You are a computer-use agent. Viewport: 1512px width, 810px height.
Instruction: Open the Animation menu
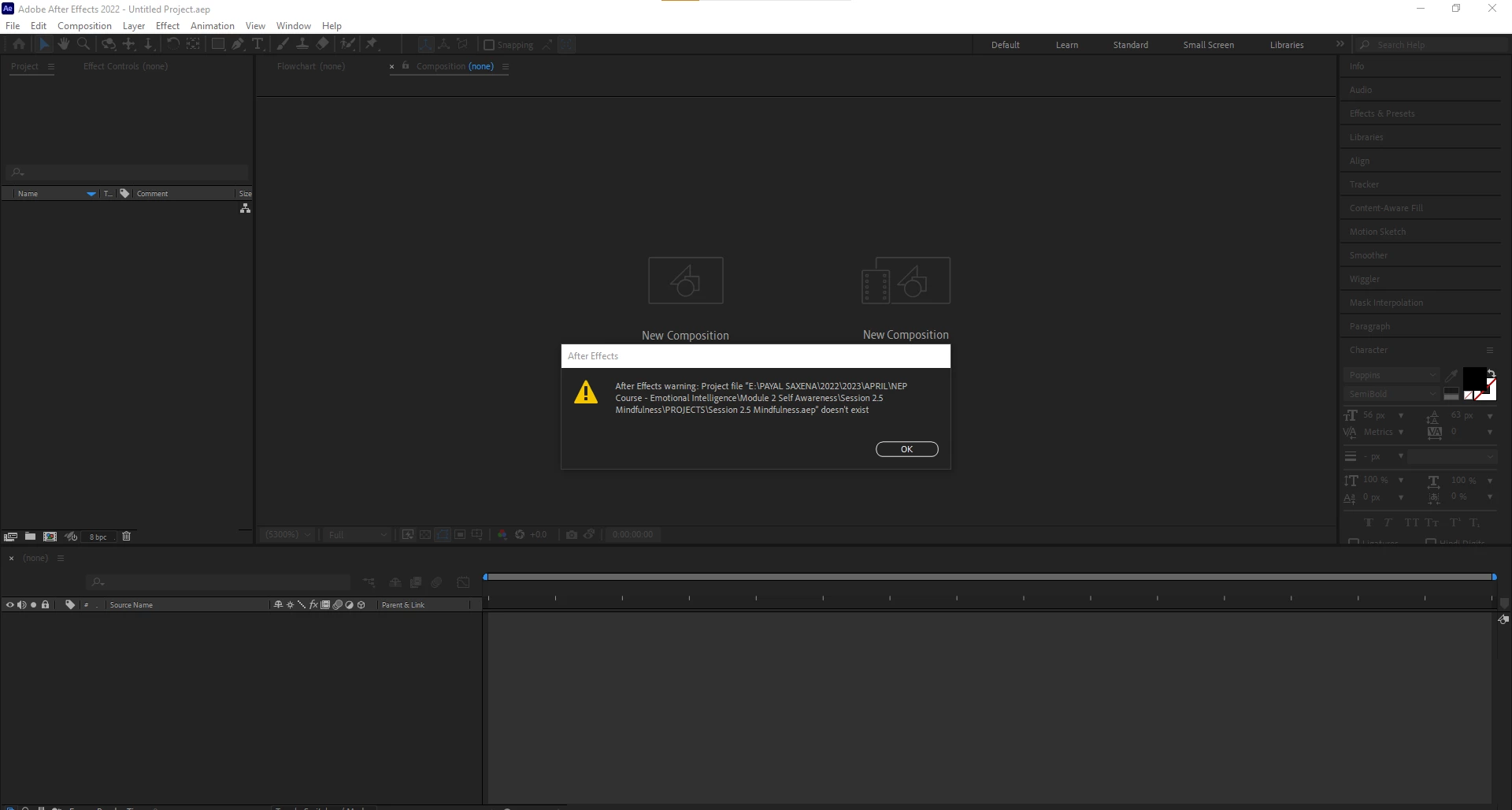pyautogui.click(x=213, y=26)
